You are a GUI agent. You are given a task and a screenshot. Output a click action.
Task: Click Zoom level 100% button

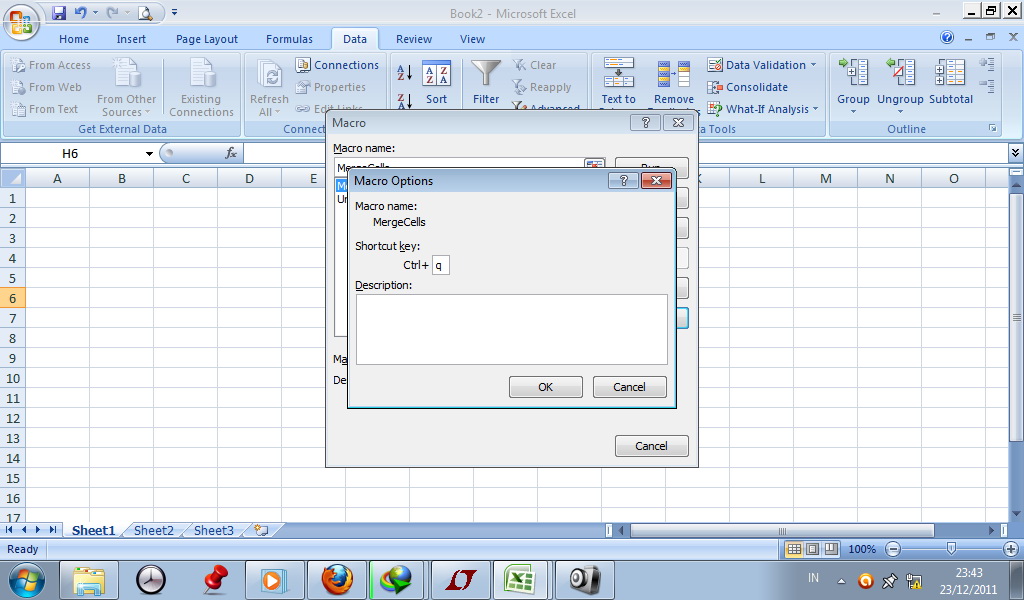[x=862, y=549]
